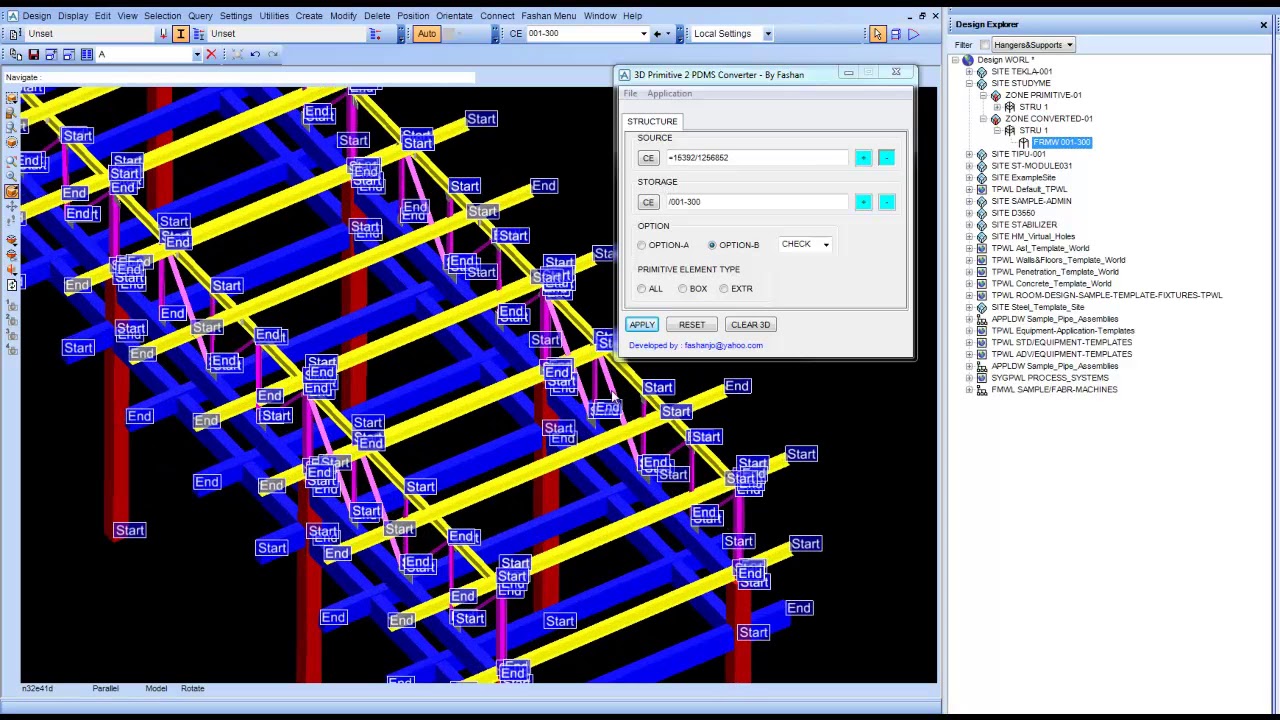
Task: Click the Design WORL globe icon
Action: pyautogui.click(x=967, y=60)
